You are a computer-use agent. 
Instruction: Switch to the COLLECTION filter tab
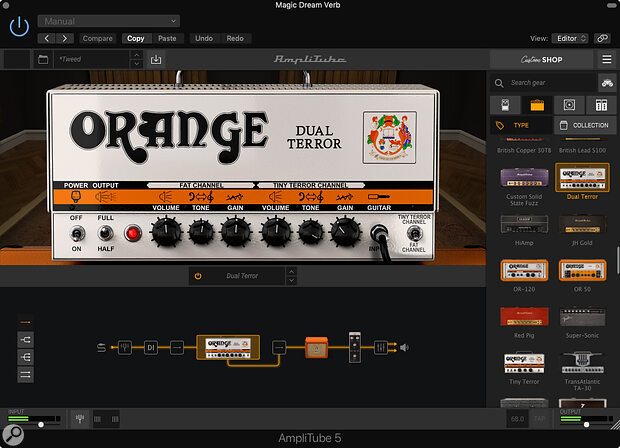click(x=585, y=125)
